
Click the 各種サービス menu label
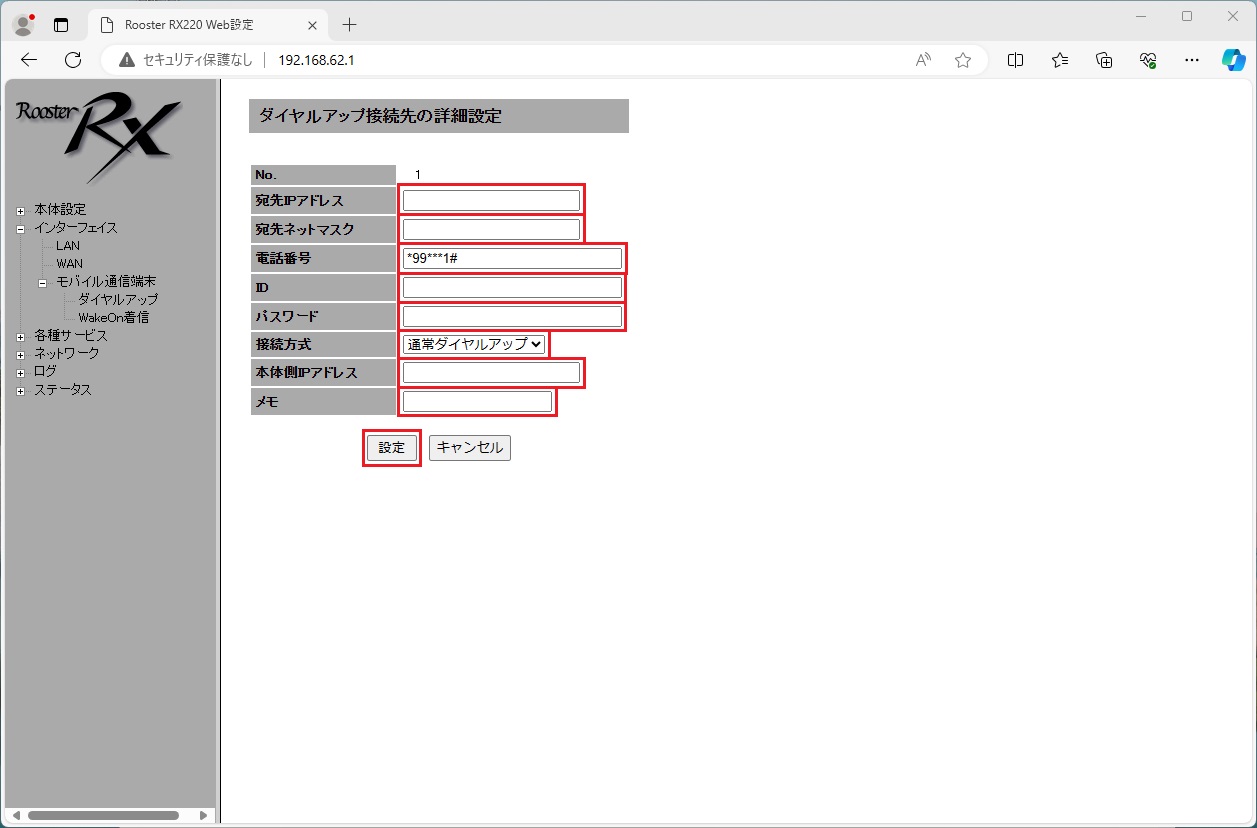71,336
